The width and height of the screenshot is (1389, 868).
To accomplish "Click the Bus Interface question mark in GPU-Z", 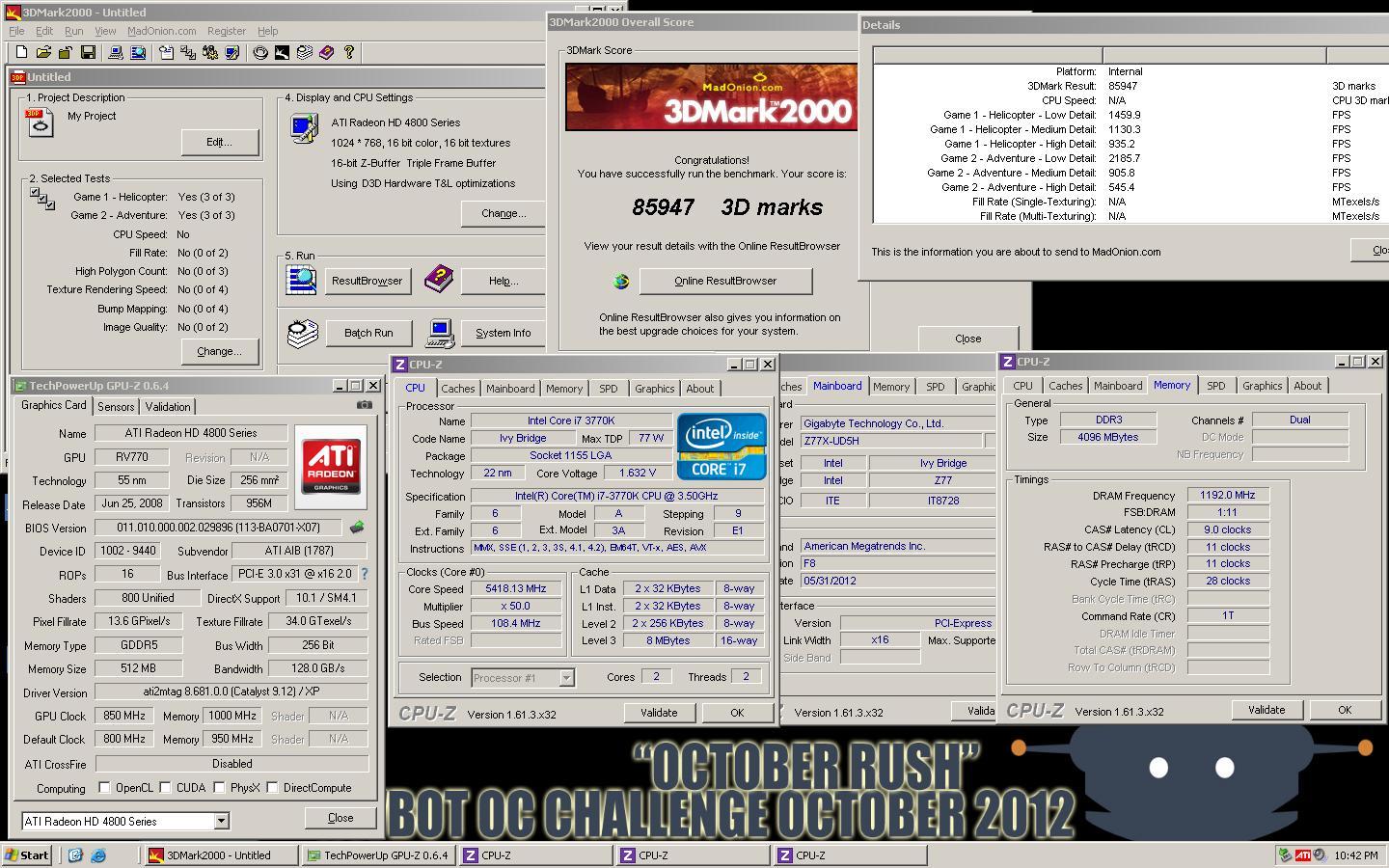I will click(365, 574).
